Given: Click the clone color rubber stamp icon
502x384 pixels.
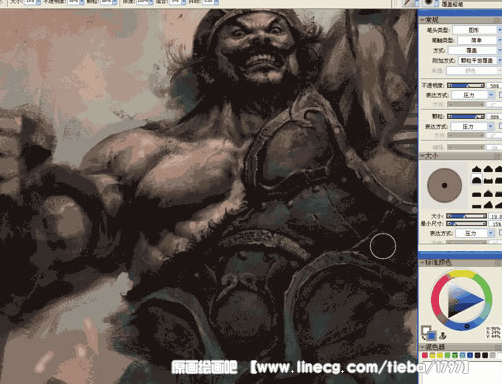Looking at the screenshot, I should (443, 335).
